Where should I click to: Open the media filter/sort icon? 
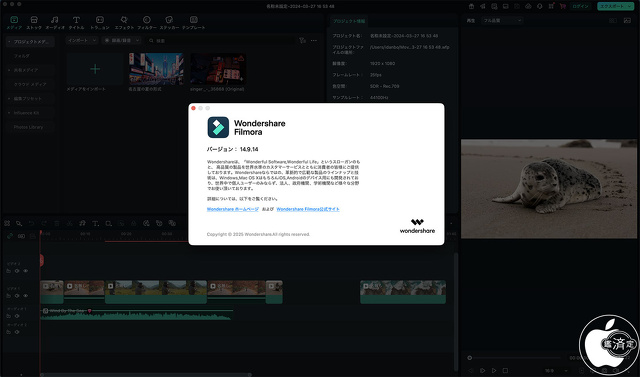pyautogui.click(x=302, y=40)
